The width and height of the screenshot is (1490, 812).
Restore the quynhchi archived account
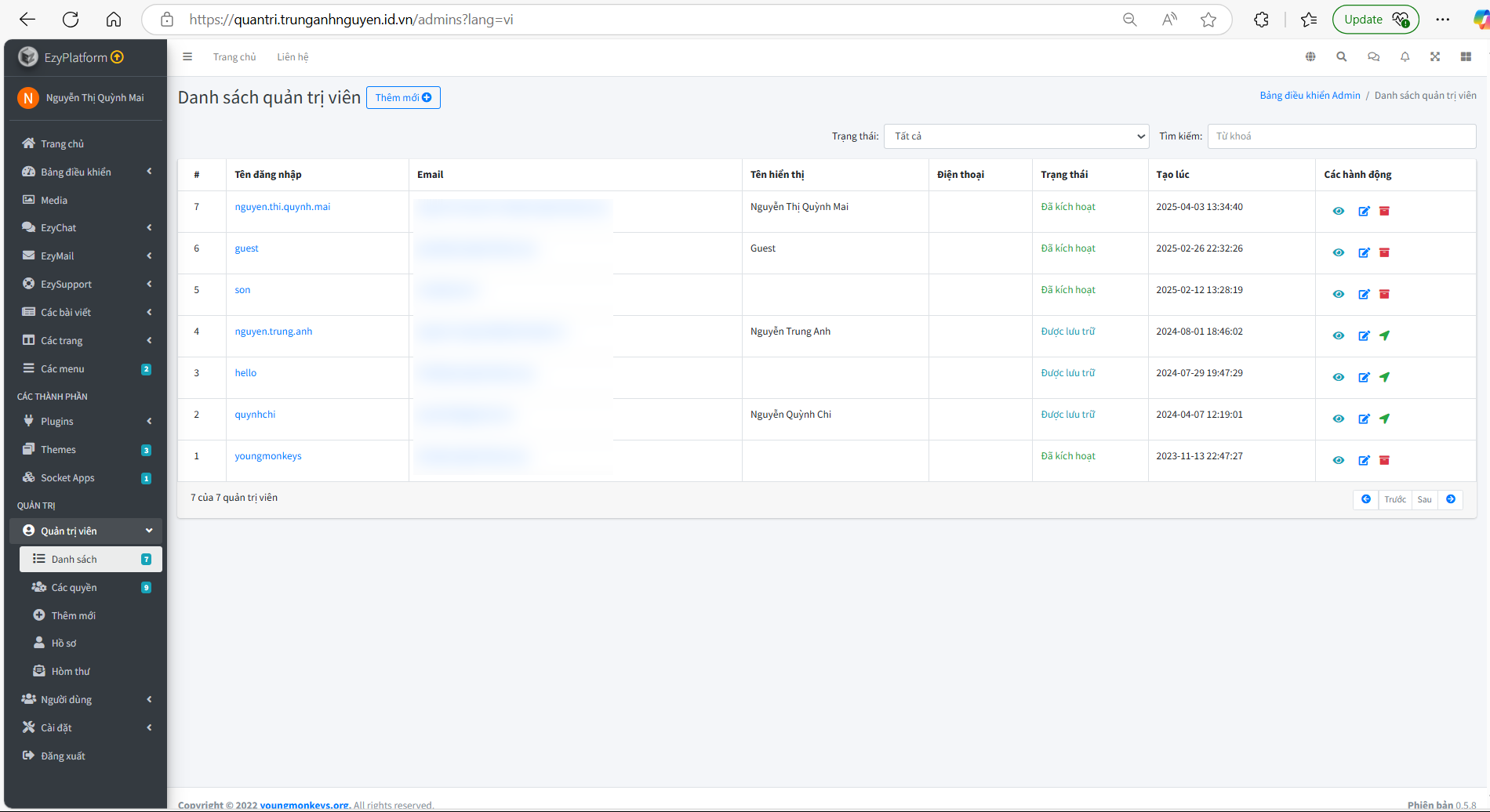point(1385,419)
